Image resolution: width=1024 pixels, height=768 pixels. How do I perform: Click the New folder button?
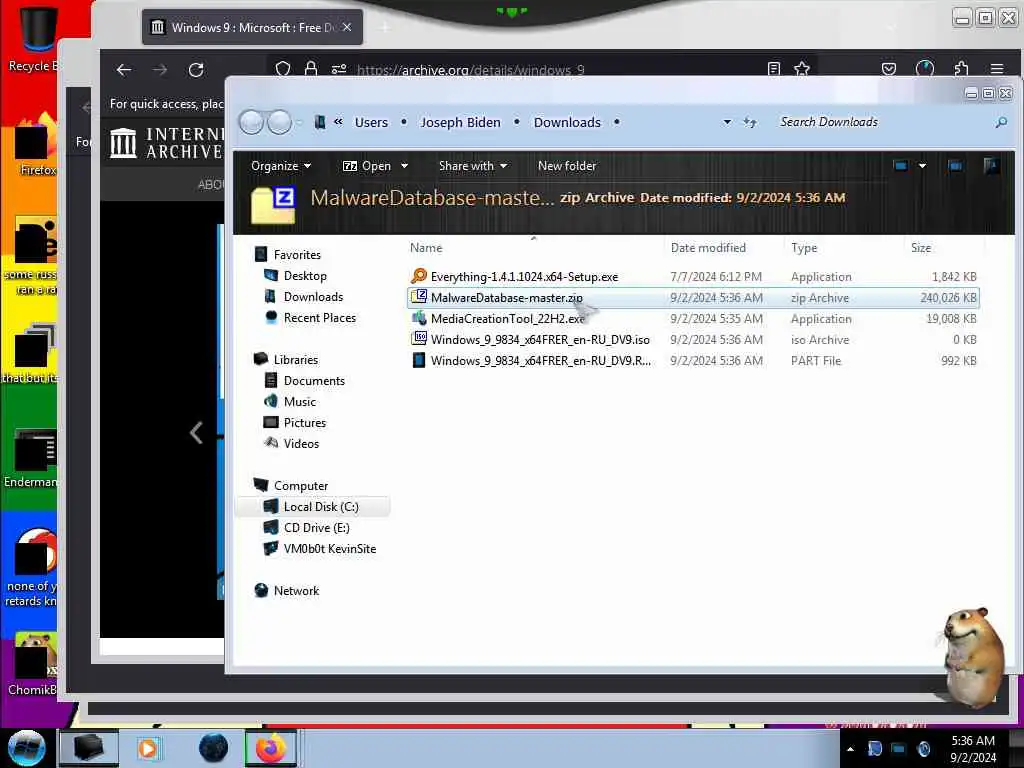click(x=567, y=166)
